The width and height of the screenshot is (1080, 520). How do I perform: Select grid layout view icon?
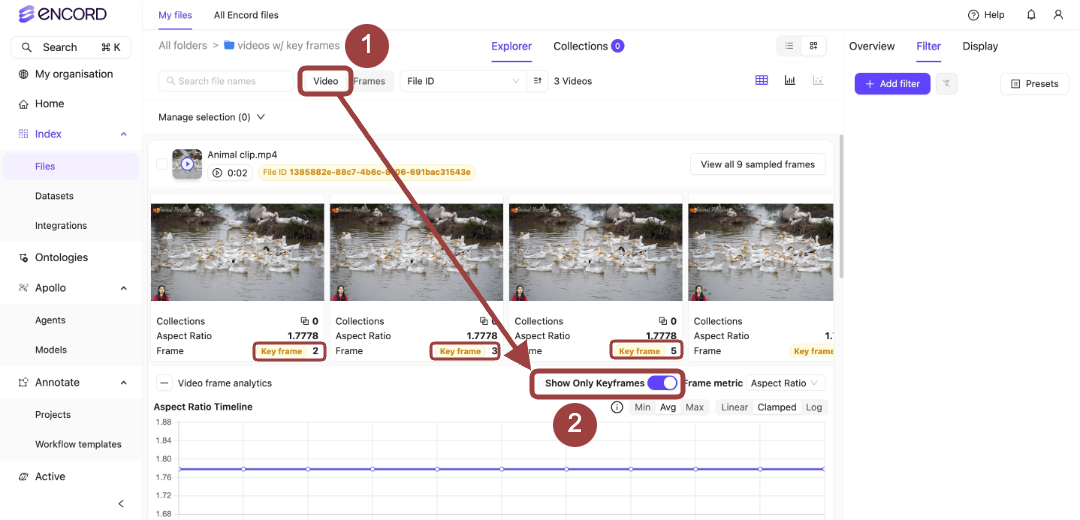pyautogui.click(x=813, y=46)
